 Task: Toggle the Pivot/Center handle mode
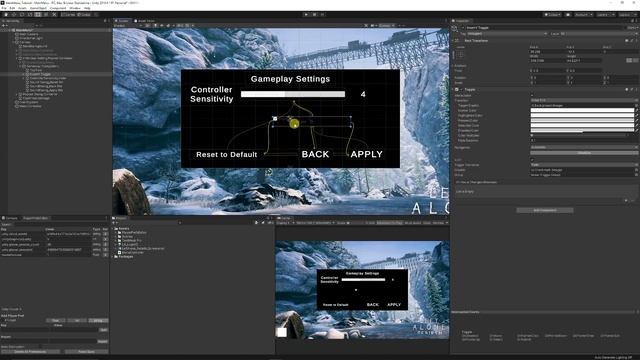(68, 14)
